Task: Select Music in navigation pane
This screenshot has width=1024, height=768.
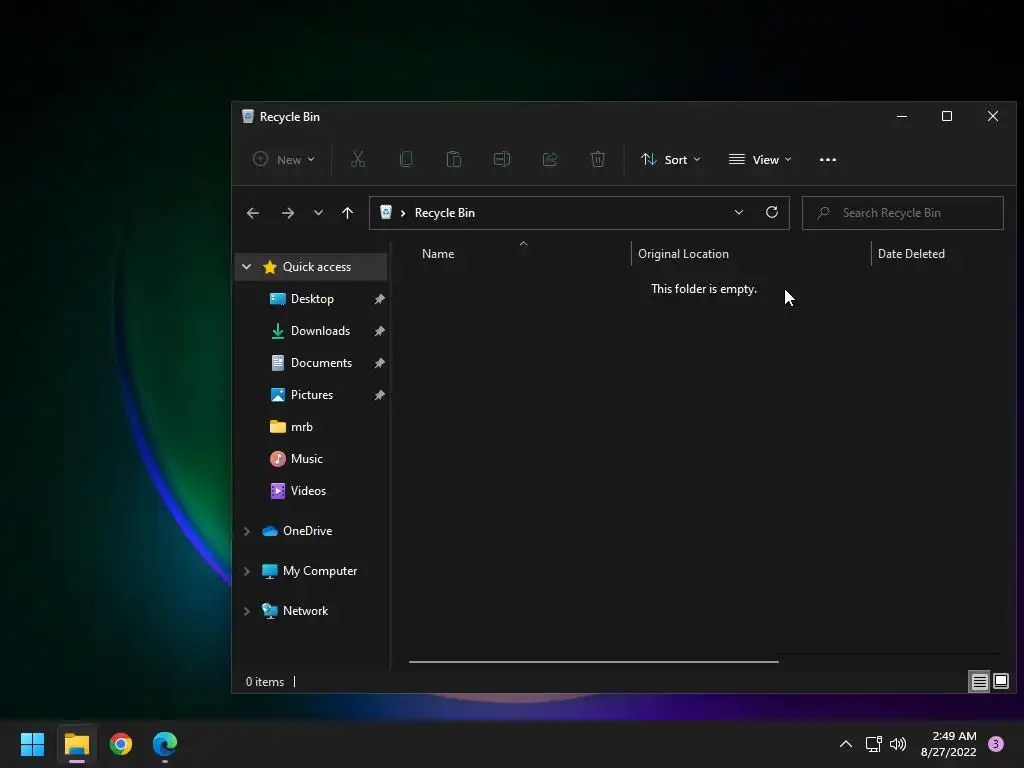Action: pyautogui.click(x=306, y=459)
